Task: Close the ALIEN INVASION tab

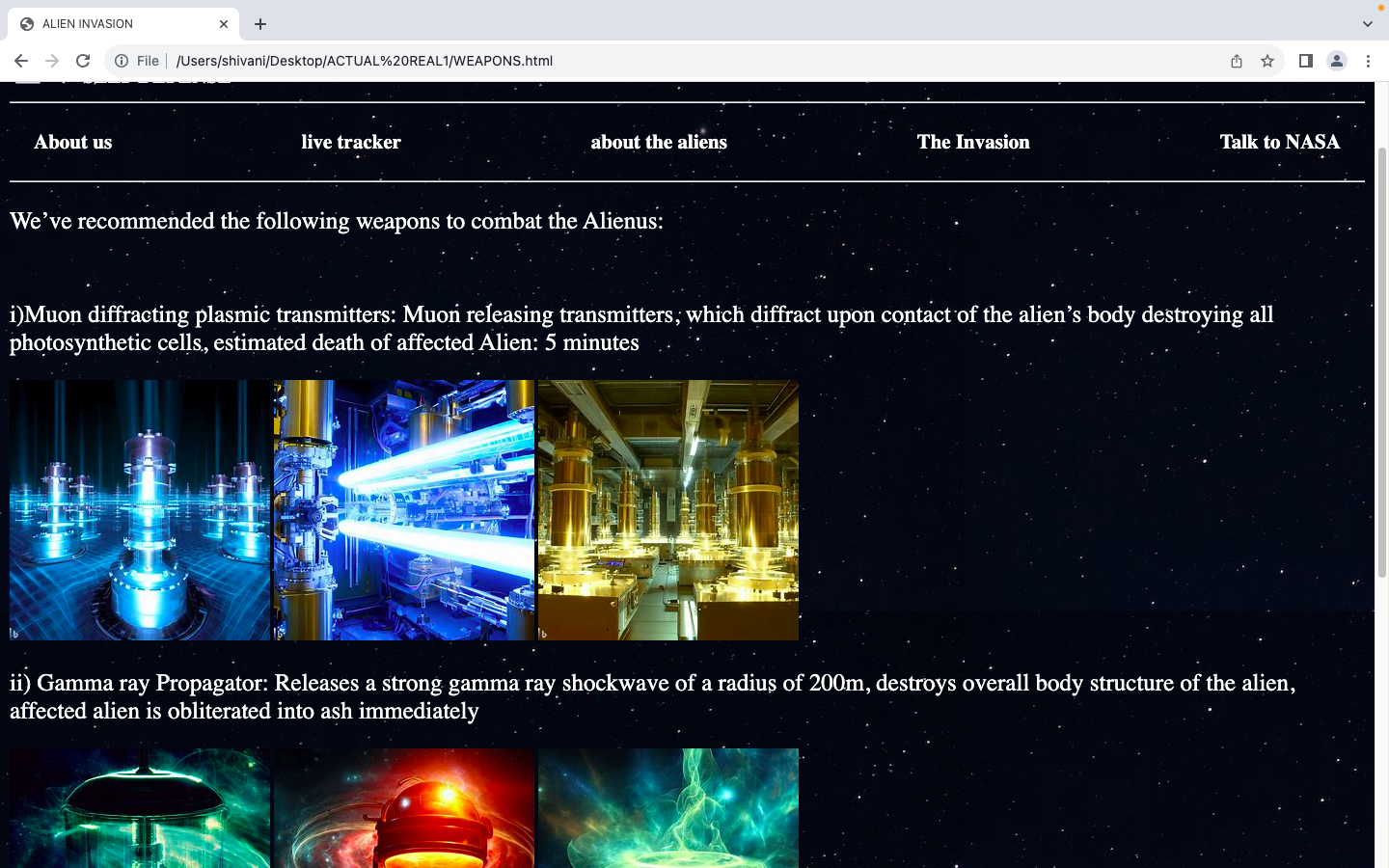Action: point(224,24)
